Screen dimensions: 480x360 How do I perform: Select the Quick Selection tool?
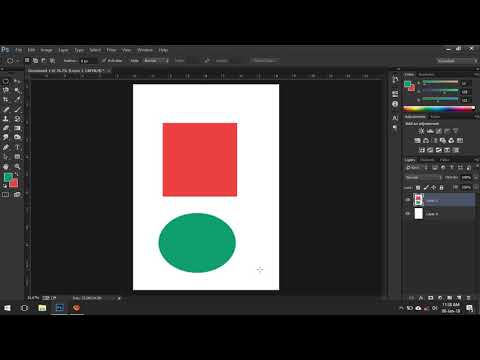pyautogui.click(x=17, y=90)
